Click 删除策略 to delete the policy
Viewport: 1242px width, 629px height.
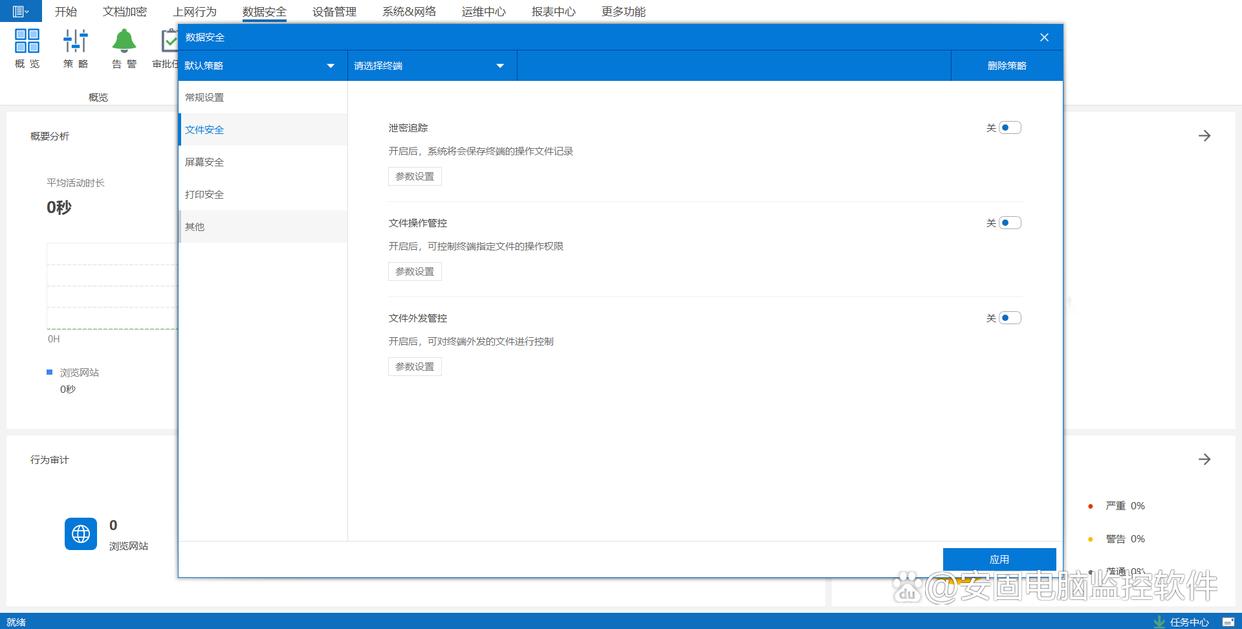coord(1006,66)
